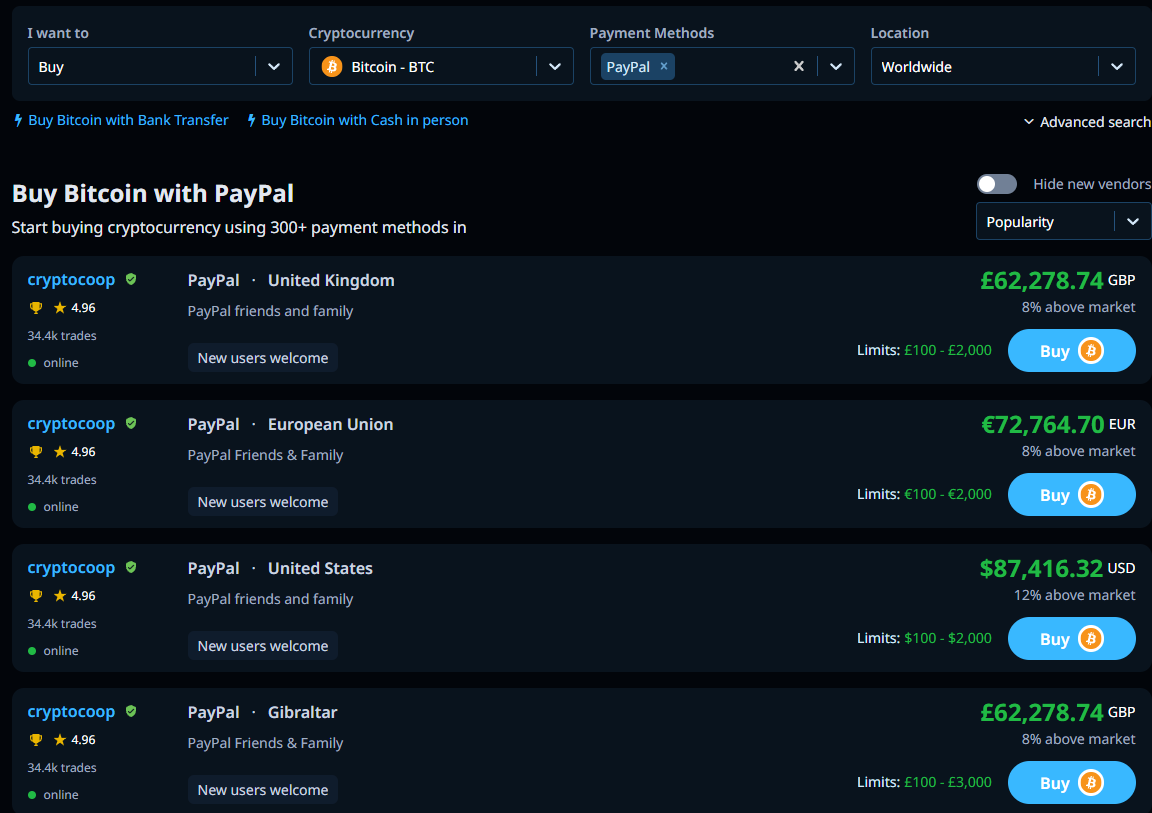Click green online dot in United States offer

(32, 651)
